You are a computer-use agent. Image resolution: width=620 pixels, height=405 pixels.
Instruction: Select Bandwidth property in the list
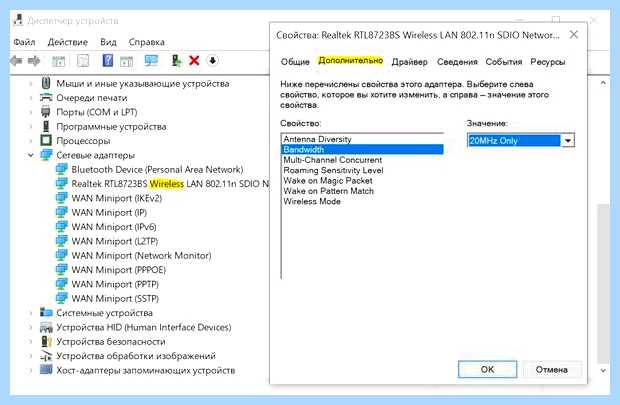(x=362, y=150)
